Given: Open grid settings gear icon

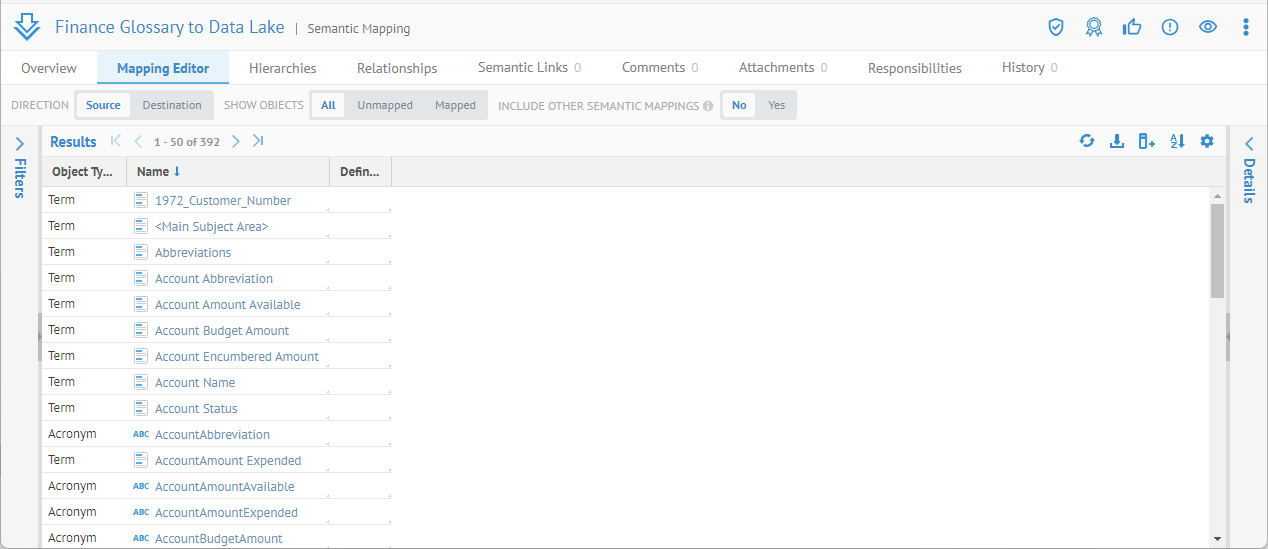Looking at the screenshot, I should 1207,141.
